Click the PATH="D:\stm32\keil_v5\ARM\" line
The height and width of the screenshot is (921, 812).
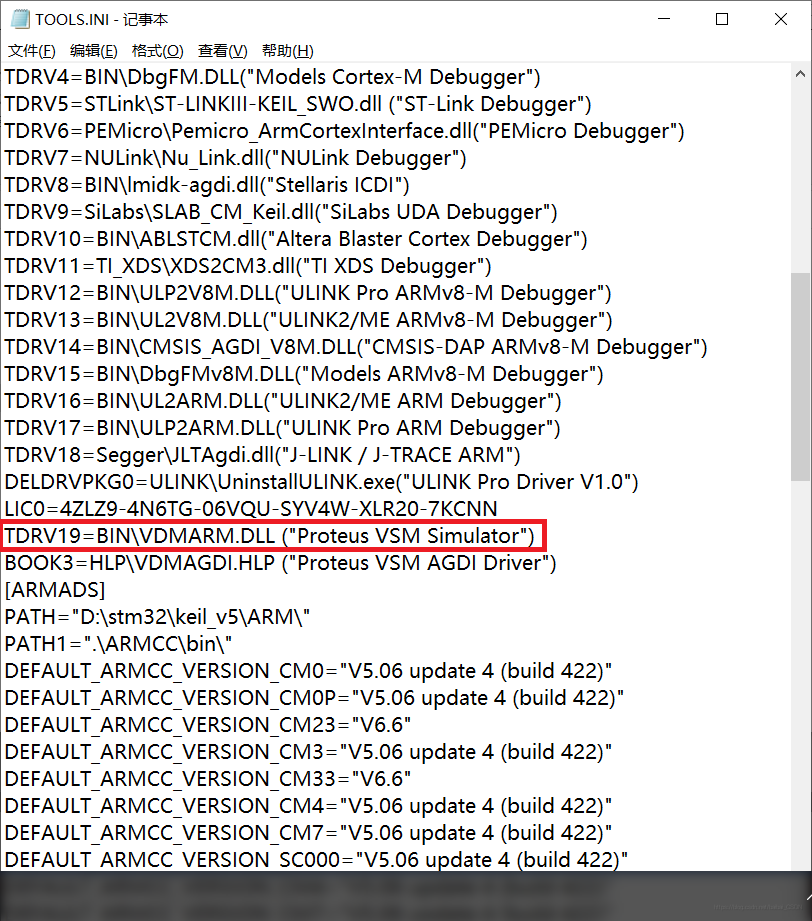click(x=157, y=617)
